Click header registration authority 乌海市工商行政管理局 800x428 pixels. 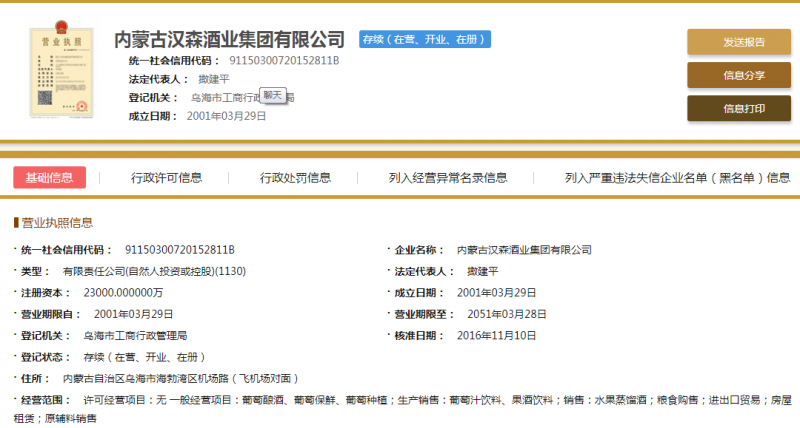242,97
